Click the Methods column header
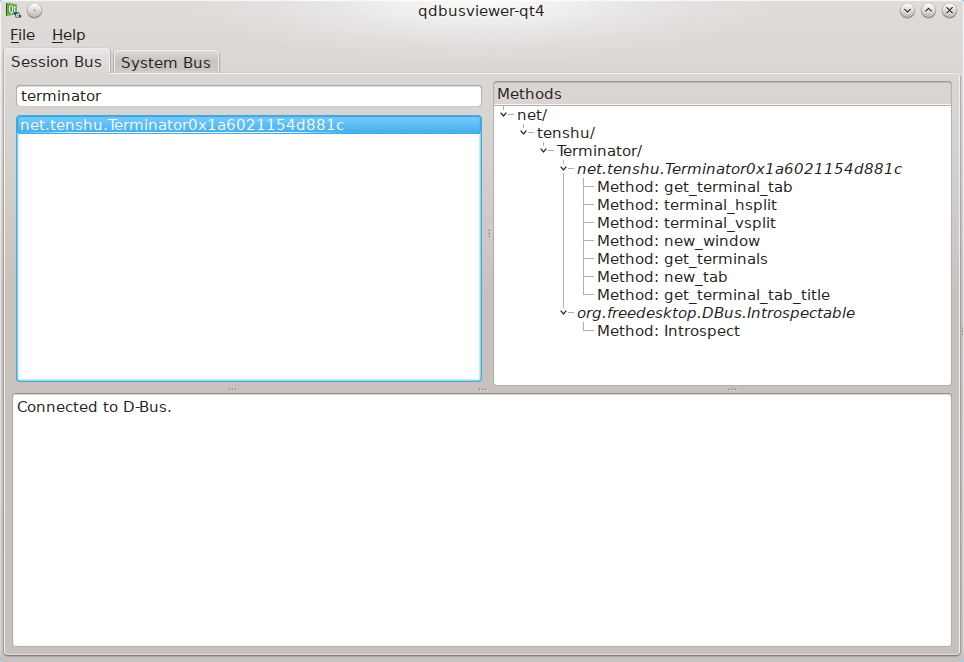Screen dimensions: 964x662 pos(722,94)
